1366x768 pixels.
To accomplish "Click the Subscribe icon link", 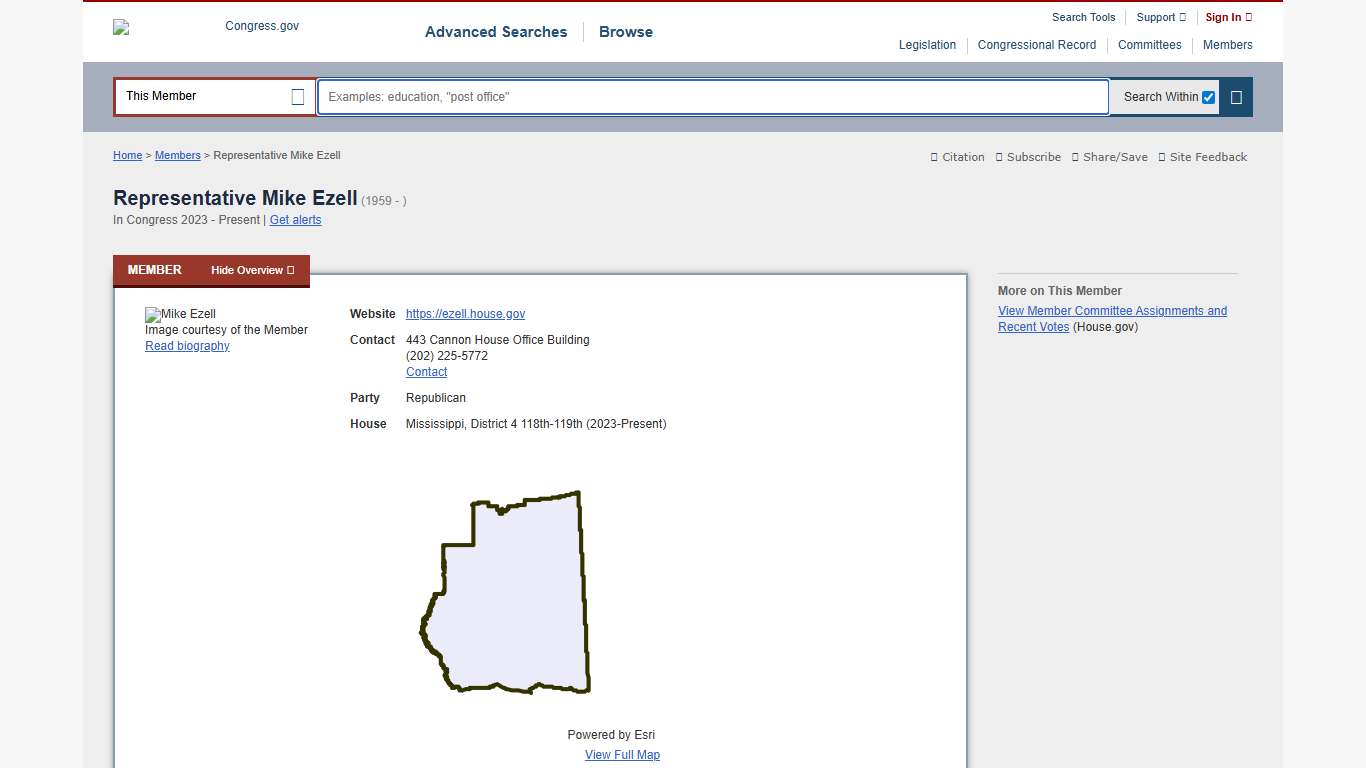I will tap(1028, 157).
